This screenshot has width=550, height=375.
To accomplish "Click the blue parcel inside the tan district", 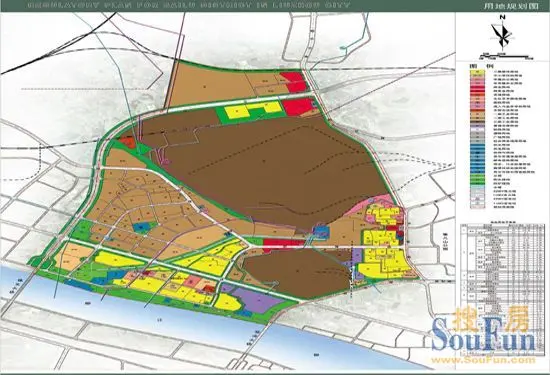I will (x=141, y=227).
